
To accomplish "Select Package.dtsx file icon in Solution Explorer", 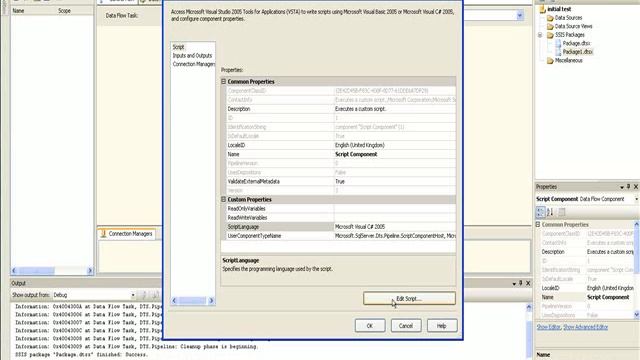I will [x=558, y=43].
